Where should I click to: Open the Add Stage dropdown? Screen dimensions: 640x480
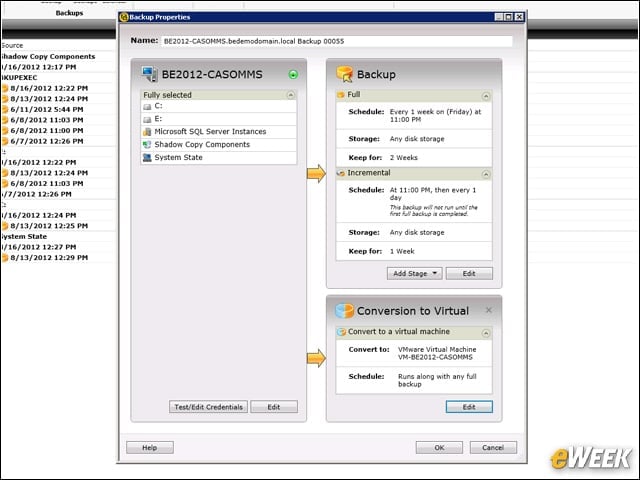click(414, 273)
